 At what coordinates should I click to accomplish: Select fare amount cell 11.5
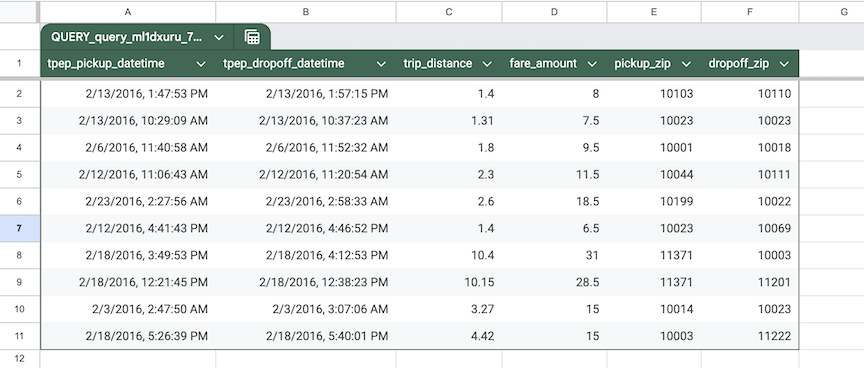click(x=554, y=175)
